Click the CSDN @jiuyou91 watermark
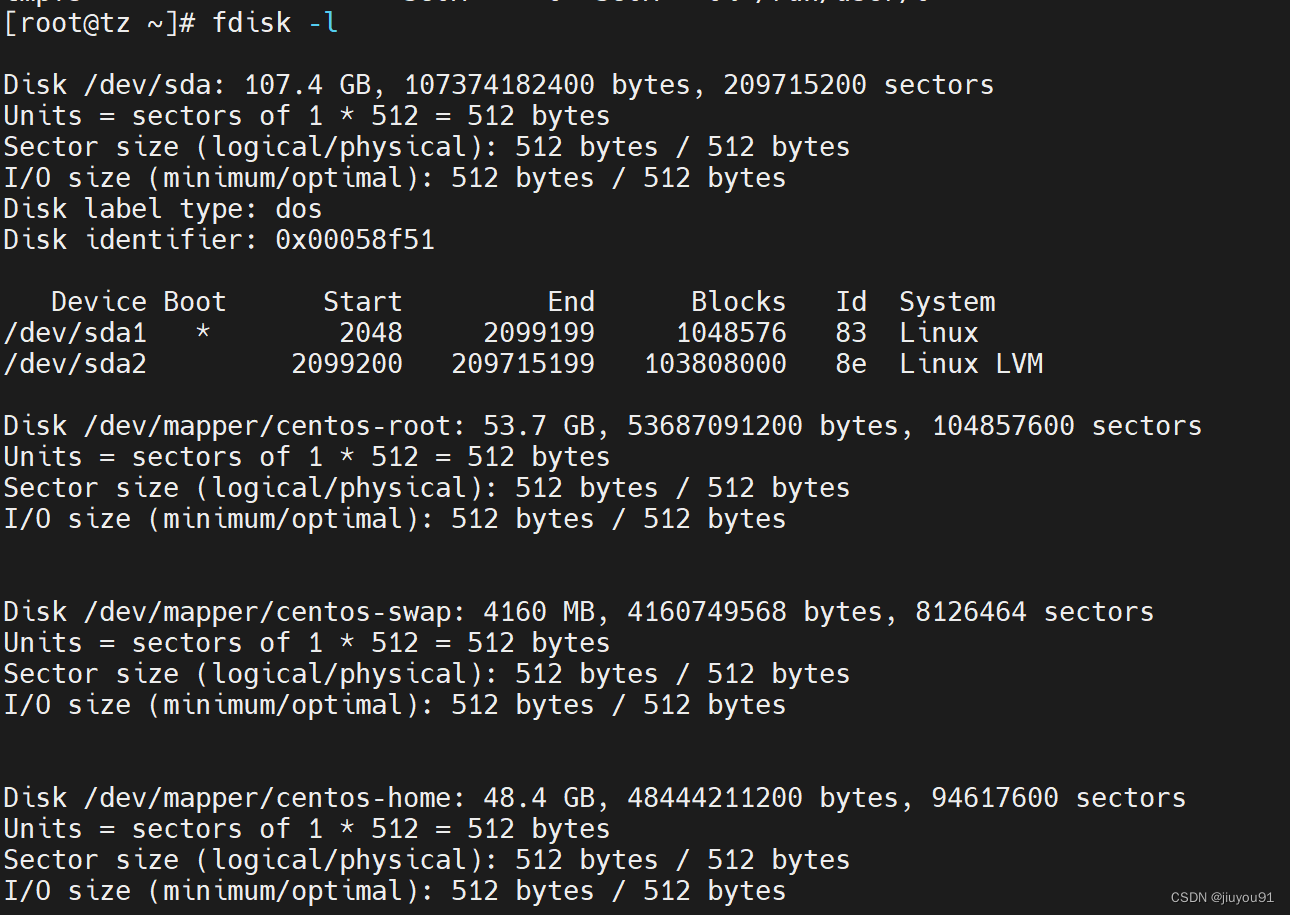The width and height of the screenshot is (1290, 915). pos(1222,898)
